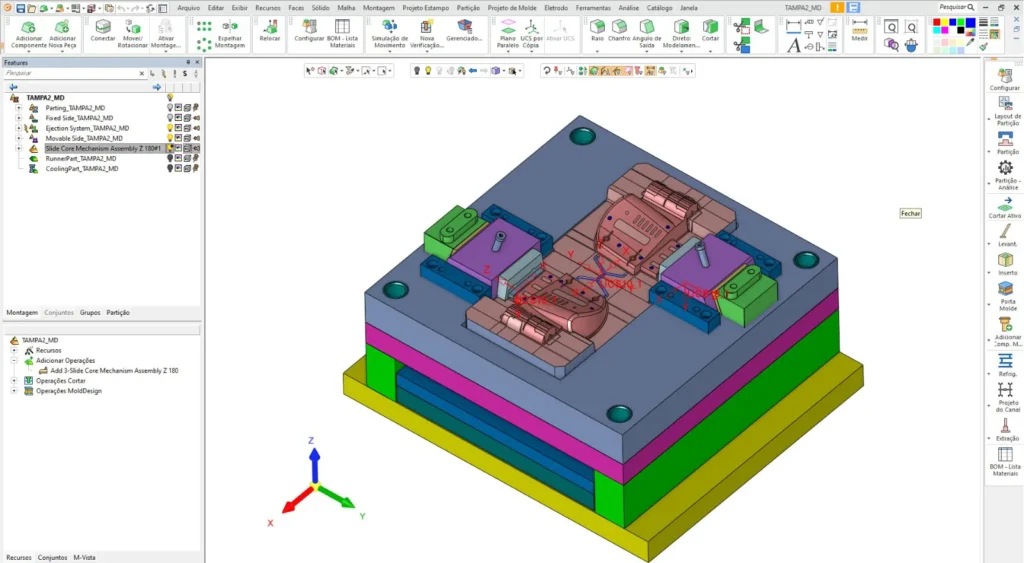
Task: Select the Mover/Rotacionar tool
Action: (x=133, y=33)
